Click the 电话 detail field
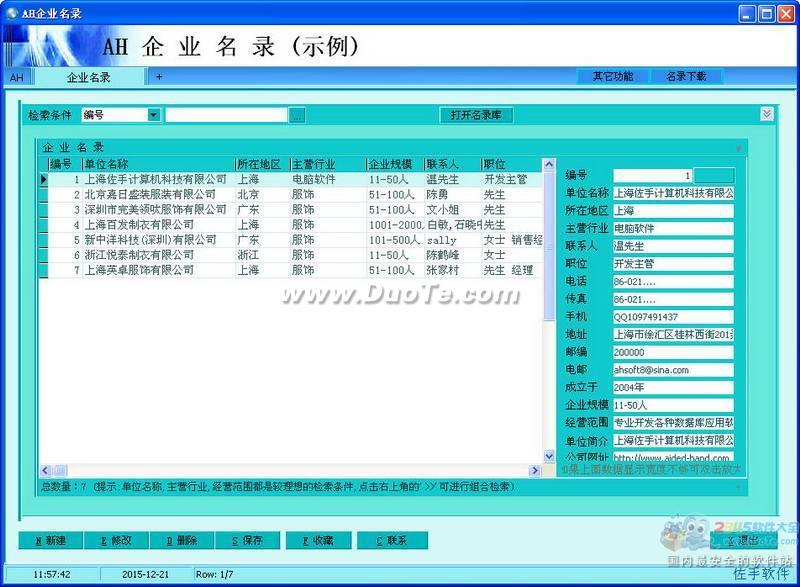Viewport: 800px width, 587px height. (x=673, y=282)
